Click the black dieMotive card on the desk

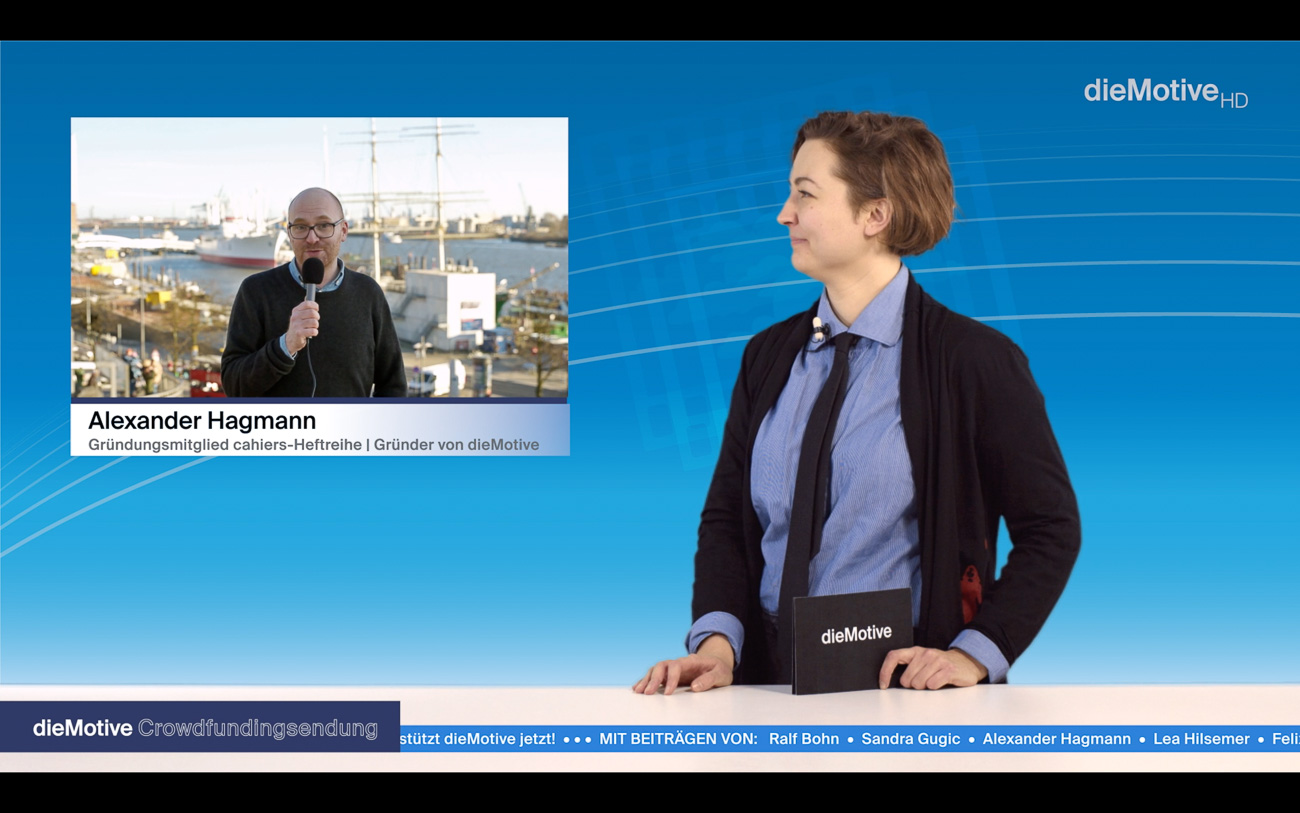[853, 640]
